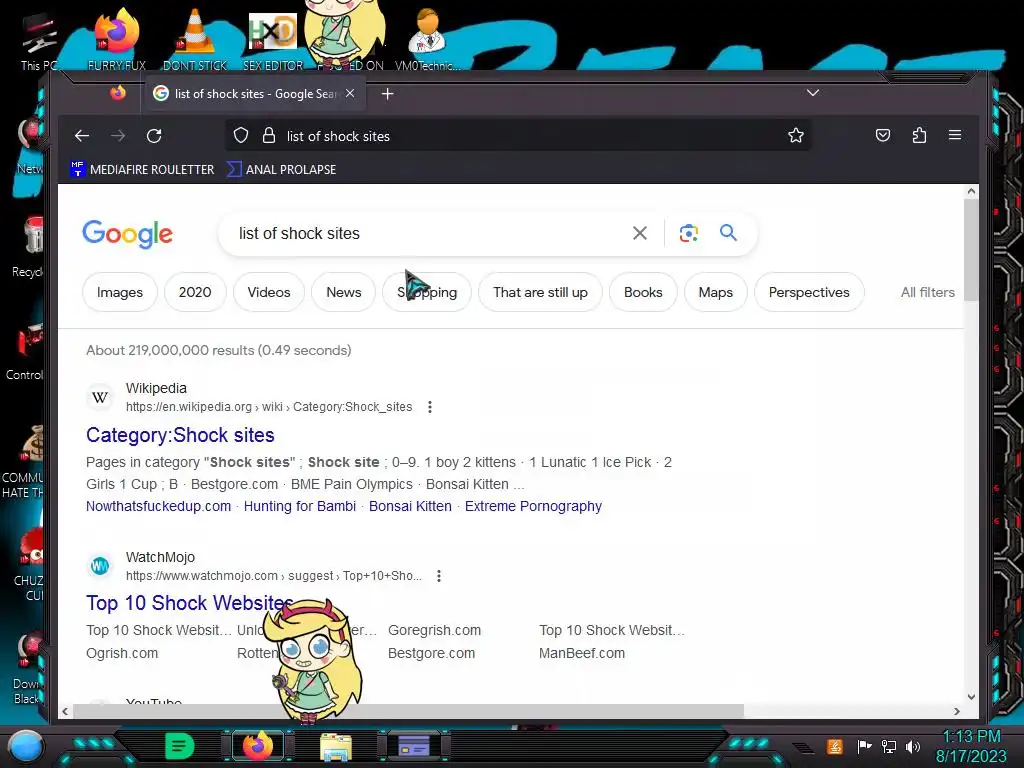Select the Perspectives filter chip

click(809, 293)
